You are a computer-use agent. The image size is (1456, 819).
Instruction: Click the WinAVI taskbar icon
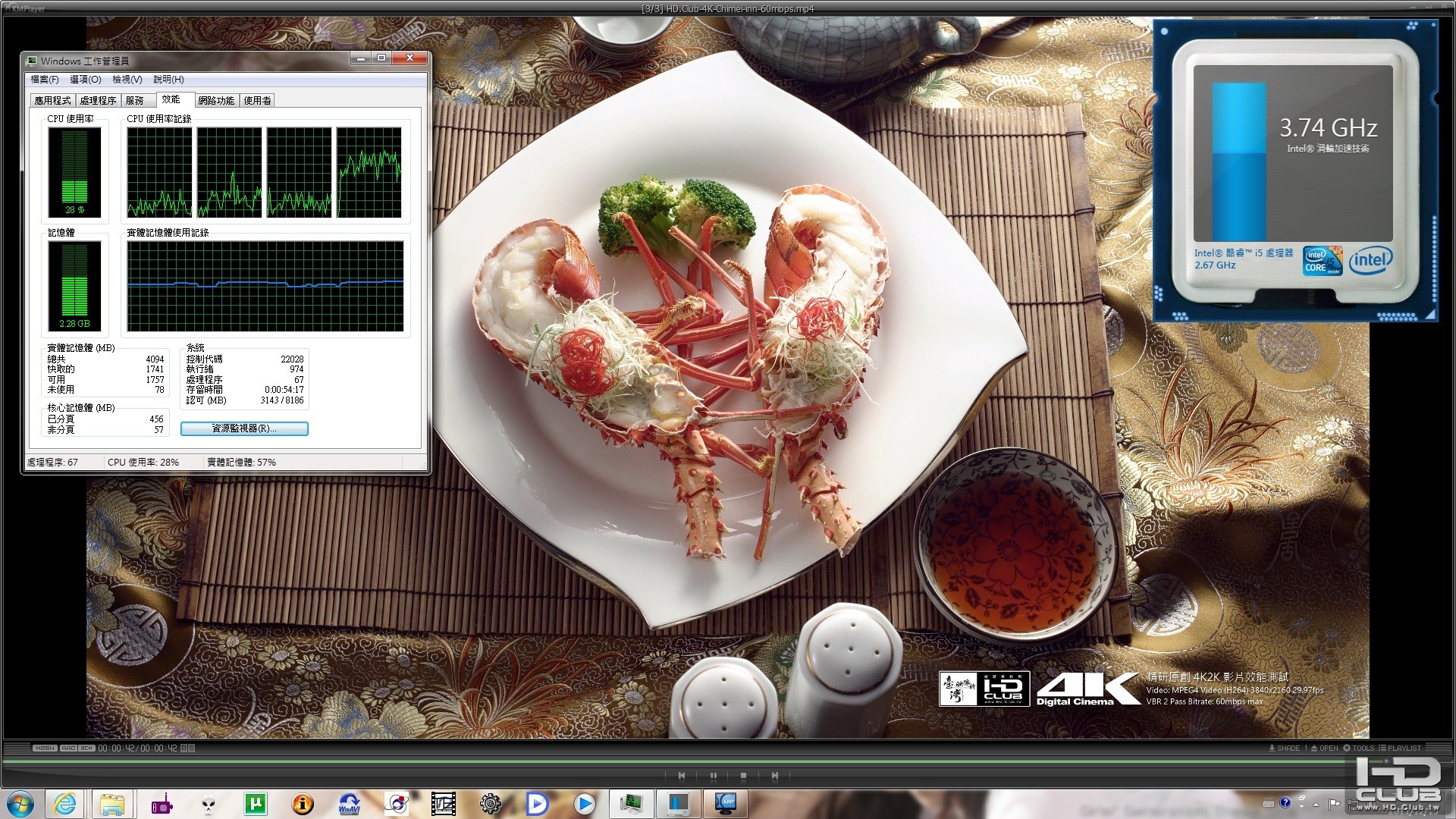[x=349, y=804]
